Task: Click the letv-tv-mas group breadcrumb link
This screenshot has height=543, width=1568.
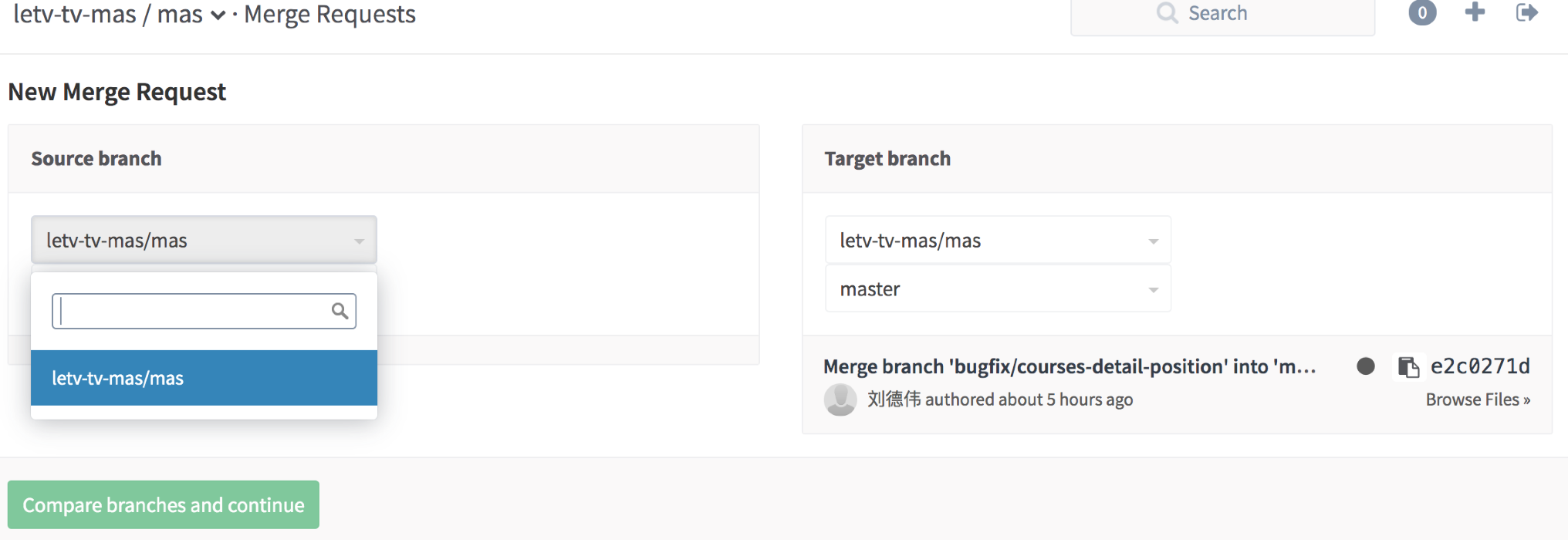Action: (x=75, y=14)
